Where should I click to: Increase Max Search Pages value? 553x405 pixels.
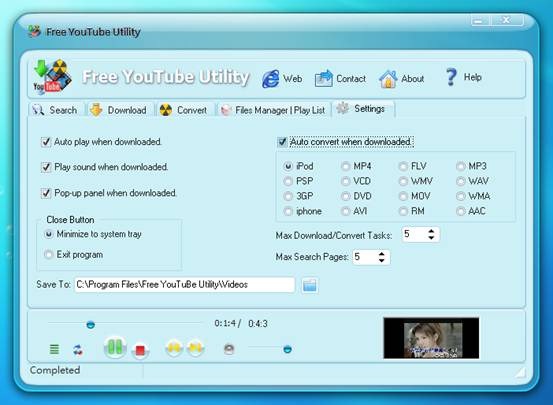381,254
